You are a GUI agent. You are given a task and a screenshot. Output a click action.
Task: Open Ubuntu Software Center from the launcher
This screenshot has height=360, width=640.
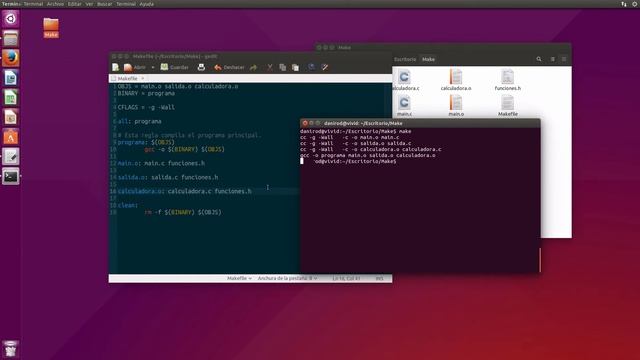pyautogui.click(x=11, y=137)
